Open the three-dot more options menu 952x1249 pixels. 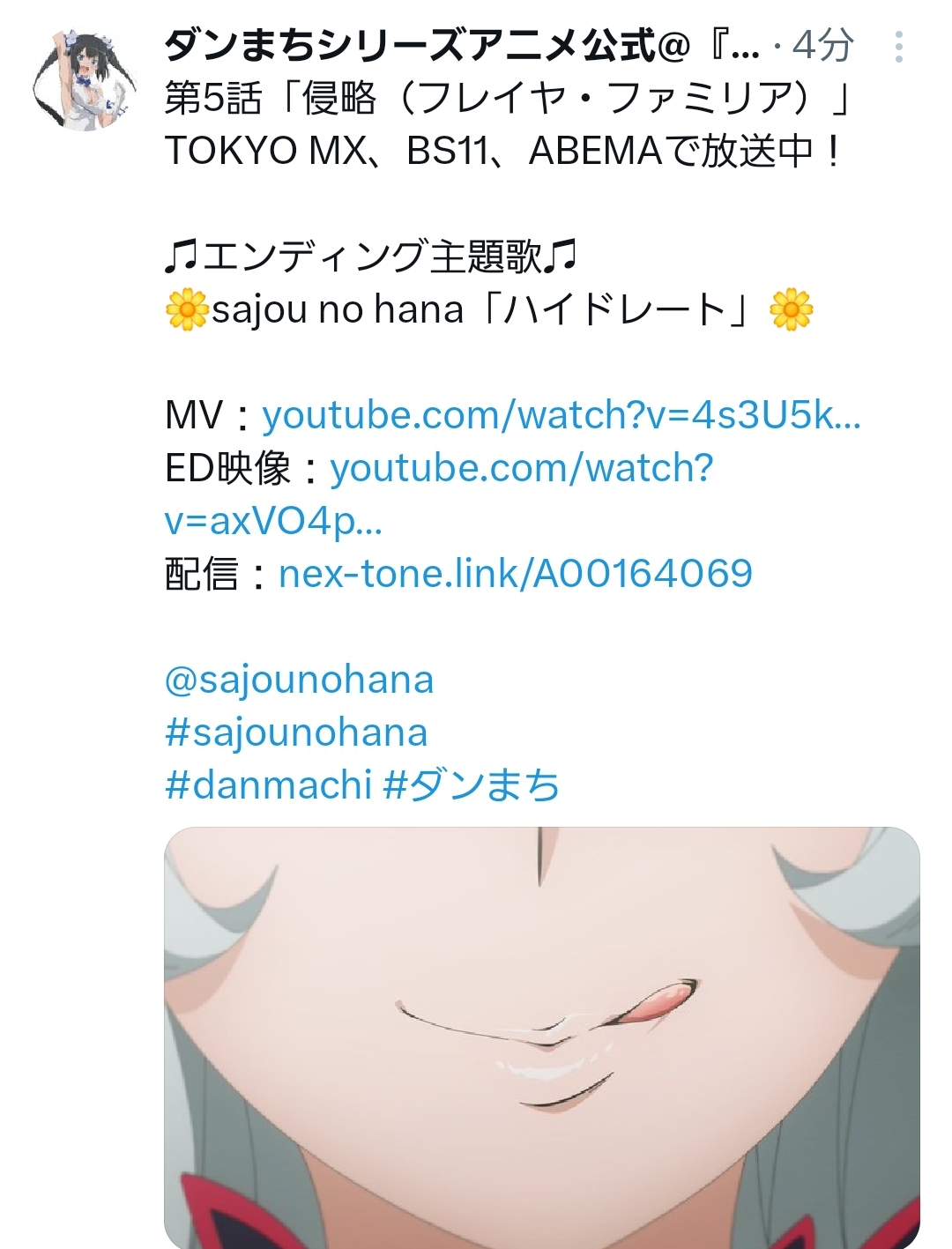898,47
